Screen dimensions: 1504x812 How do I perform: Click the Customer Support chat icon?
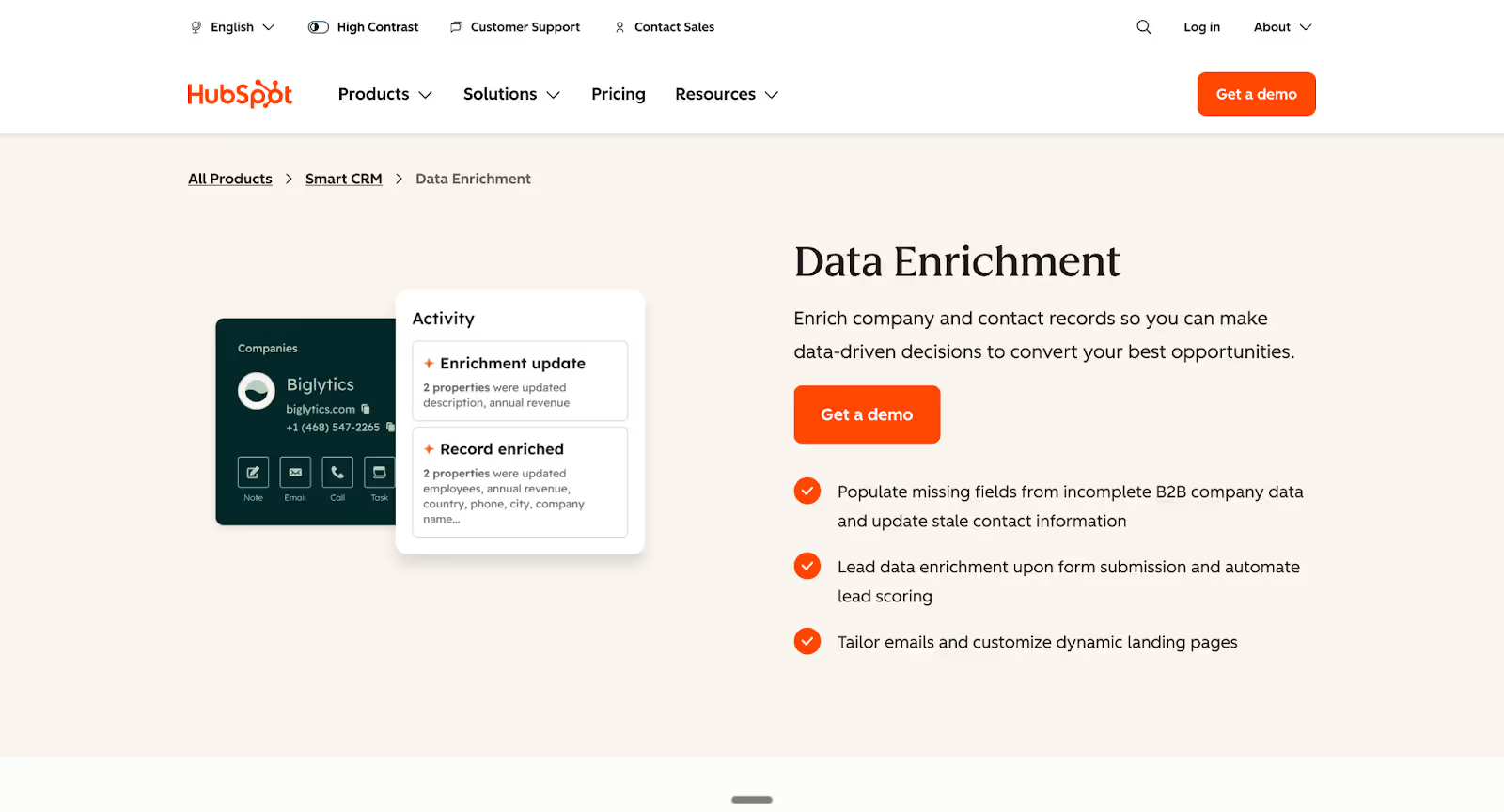(456, 27)
